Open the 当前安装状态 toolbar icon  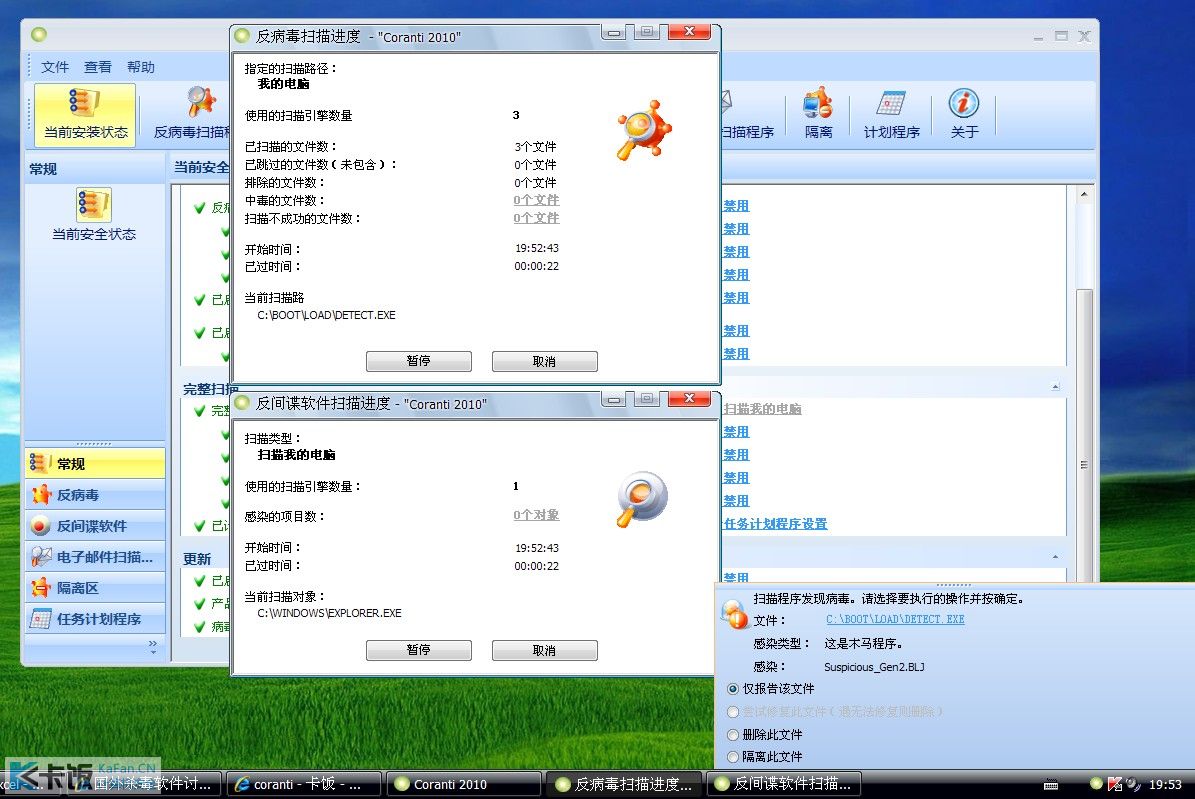[x=85, y=114]
